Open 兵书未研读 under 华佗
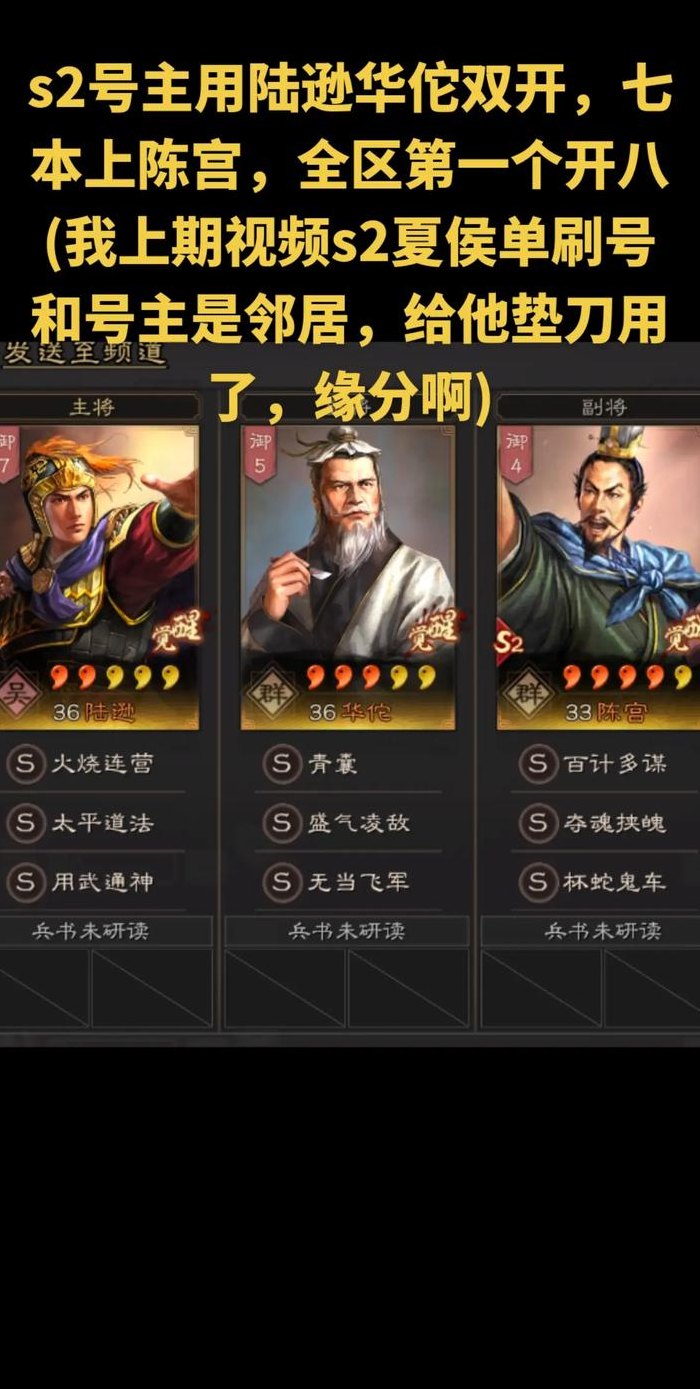This screenshot has width=700, height=1389. (x=346, y=931)
